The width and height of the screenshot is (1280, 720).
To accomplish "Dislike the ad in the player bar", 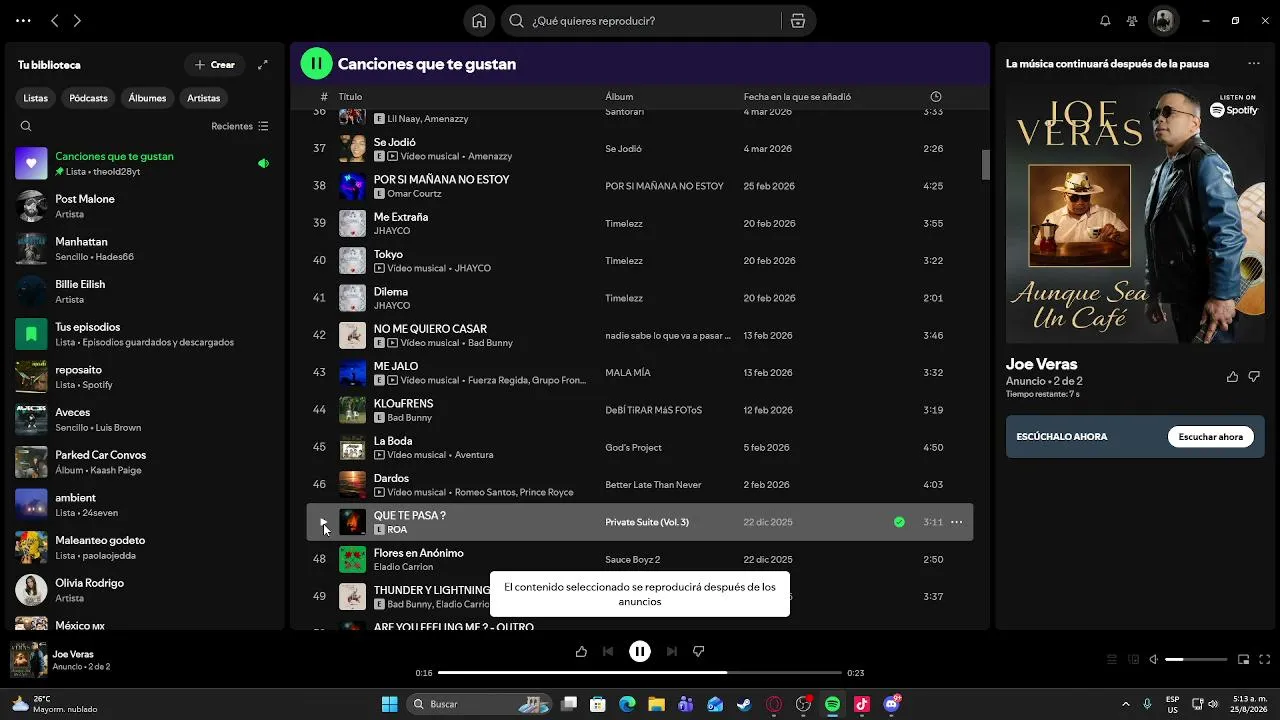I will (x=699, y=652).
